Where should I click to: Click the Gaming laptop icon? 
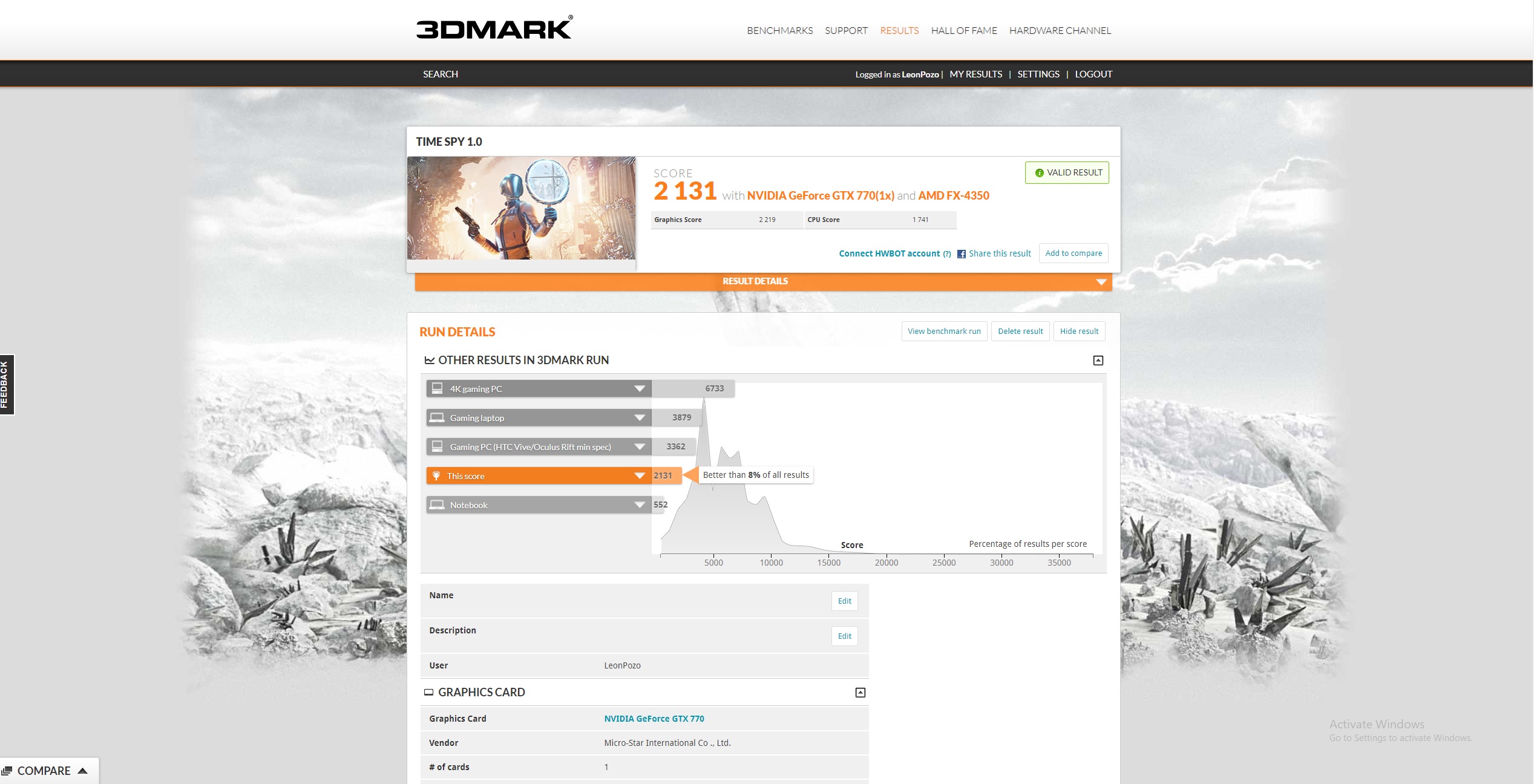[436, 417]
